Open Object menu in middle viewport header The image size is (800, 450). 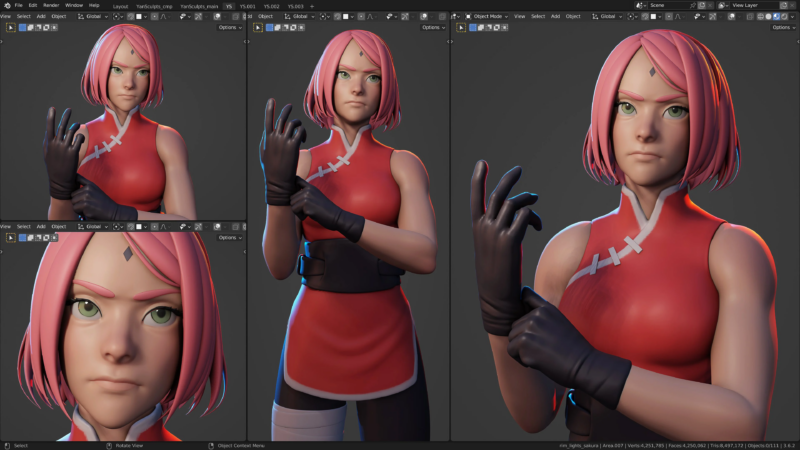tap(265, 16)
